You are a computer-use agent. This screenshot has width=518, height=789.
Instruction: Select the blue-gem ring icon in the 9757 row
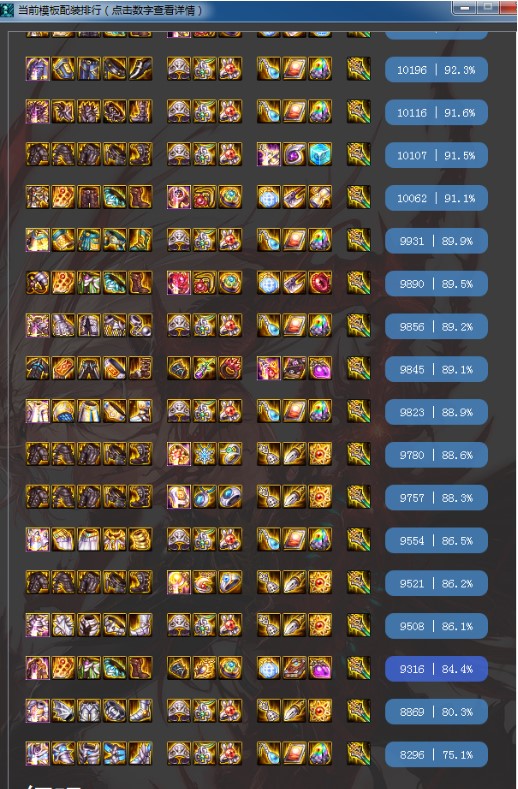[230, 497]
